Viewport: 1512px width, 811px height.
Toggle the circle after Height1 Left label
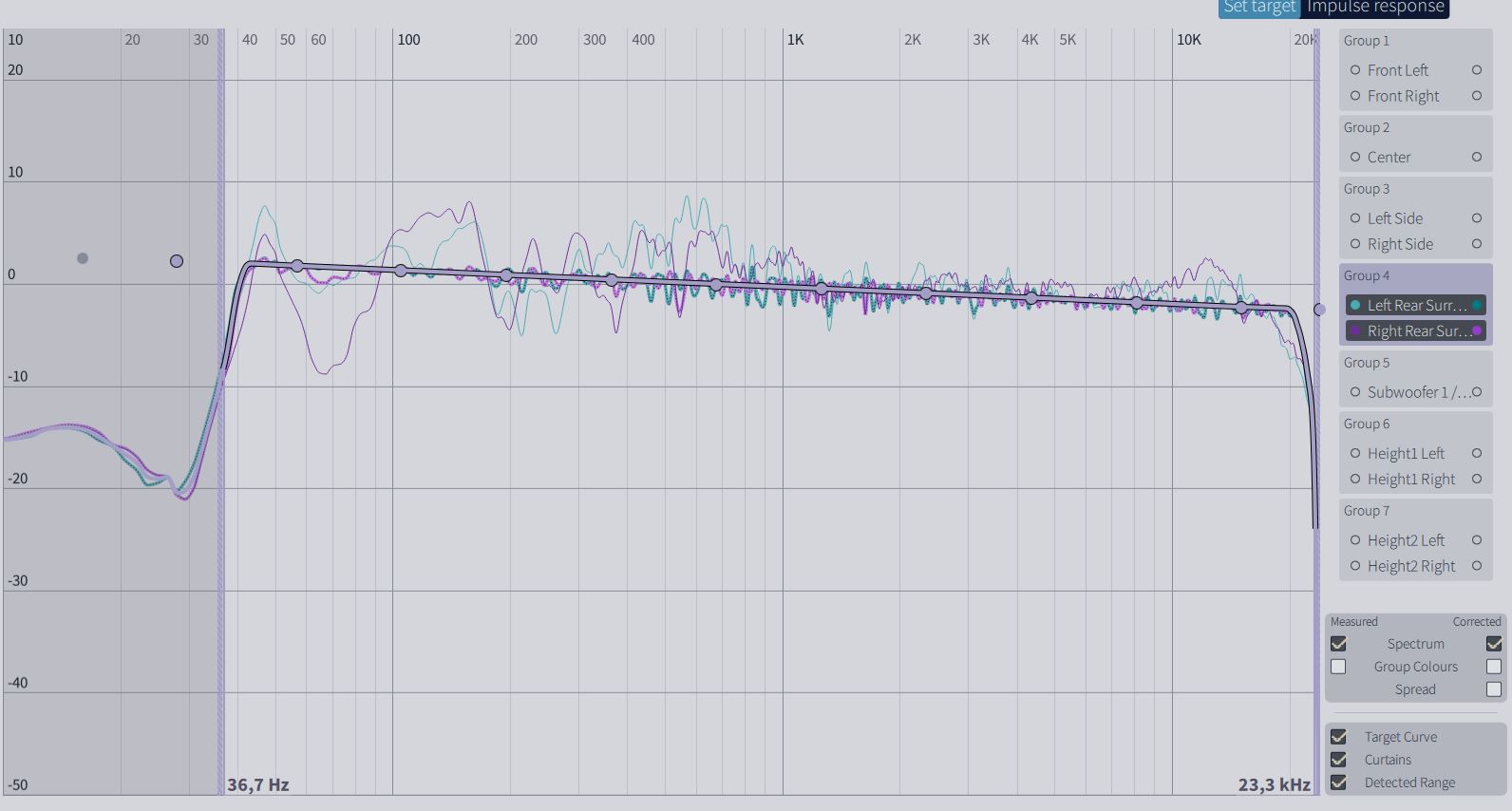click(1477, 454)
